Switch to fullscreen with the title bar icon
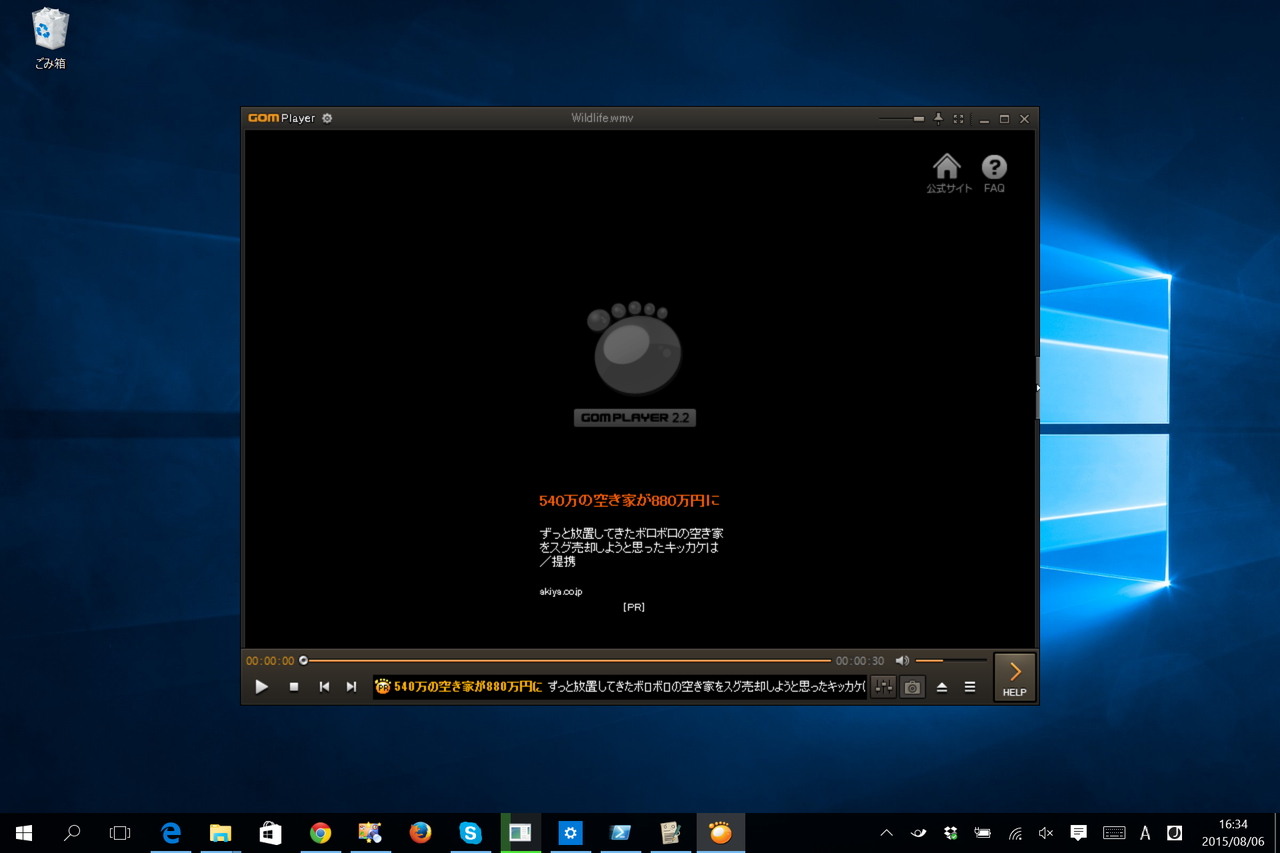Viewport: 1280px width, 853px height. 959,118
